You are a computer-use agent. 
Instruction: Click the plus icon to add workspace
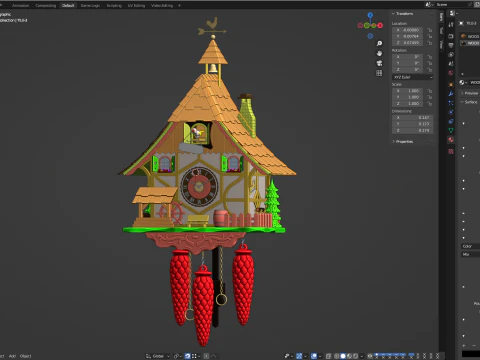point(179,5)
